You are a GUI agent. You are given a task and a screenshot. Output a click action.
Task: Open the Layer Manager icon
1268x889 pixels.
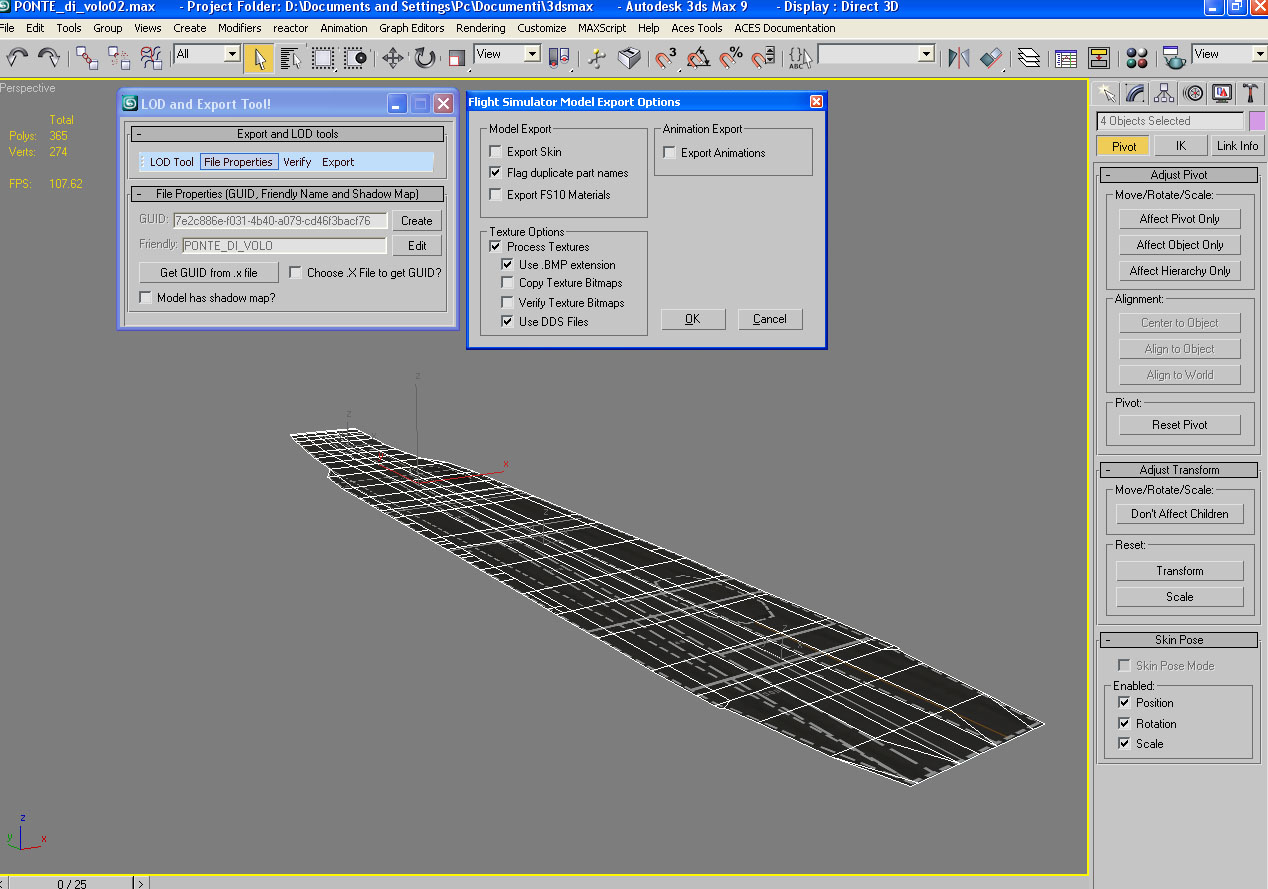[1029, 58]
